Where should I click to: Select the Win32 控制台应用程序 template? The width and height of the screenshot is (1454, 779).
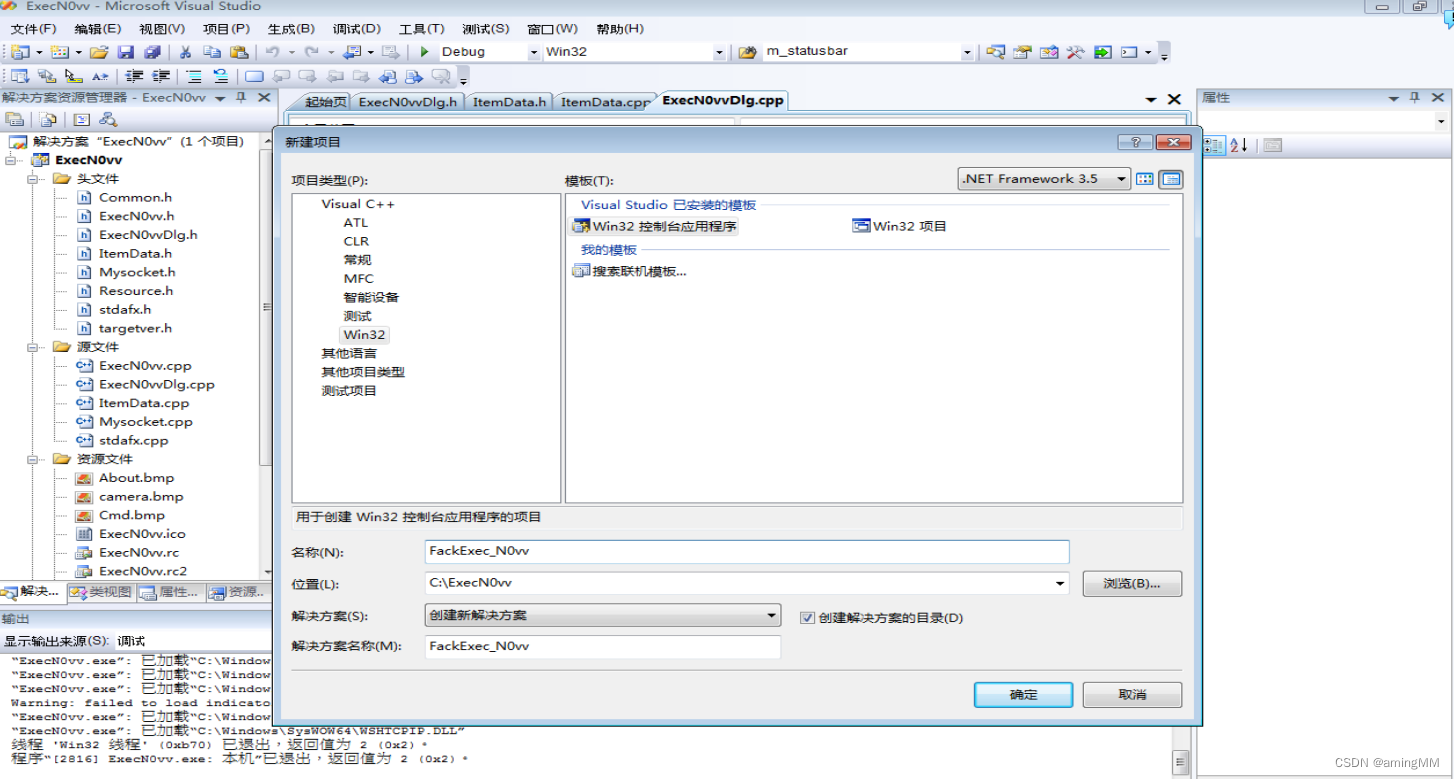(x=654, y=226)
